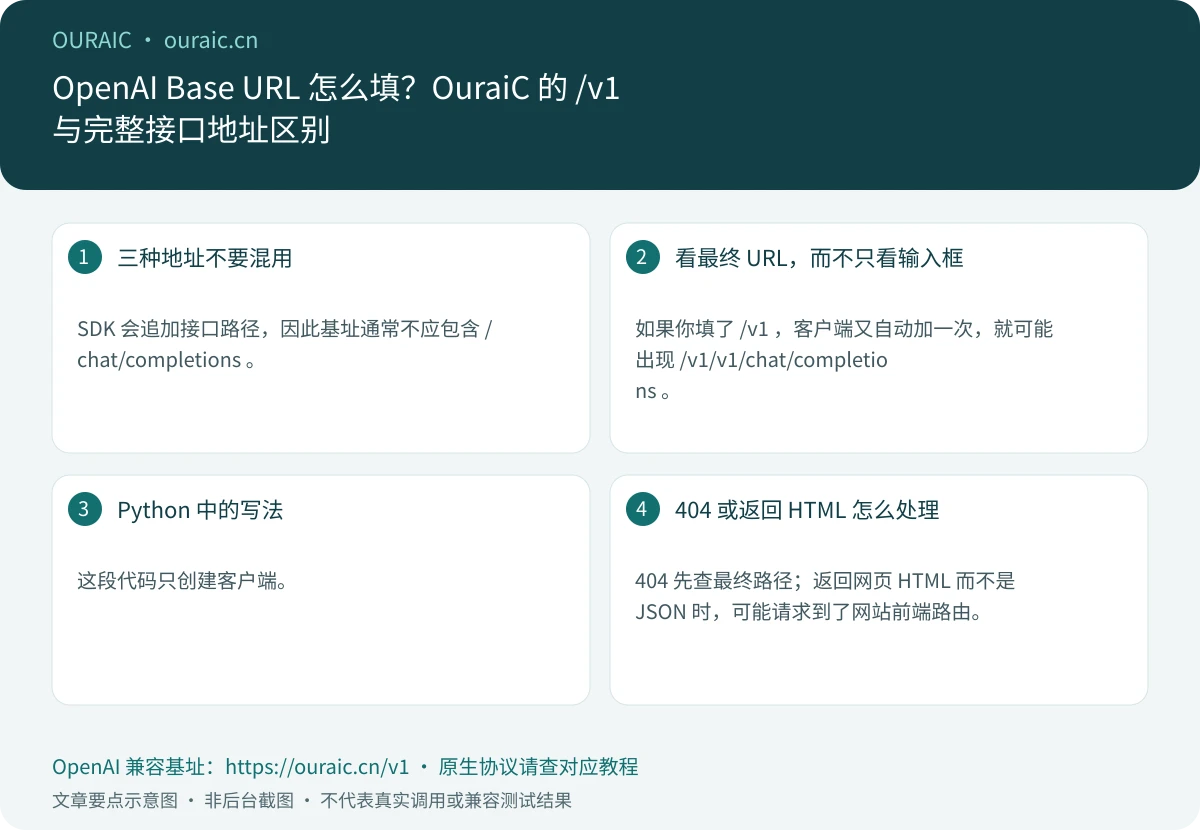Click the footer line "OpenAI 兼容基址：https://ouraic.cn/v1"
The height and width of the screenshot is (830, 1200).
[x=231, y=767]
